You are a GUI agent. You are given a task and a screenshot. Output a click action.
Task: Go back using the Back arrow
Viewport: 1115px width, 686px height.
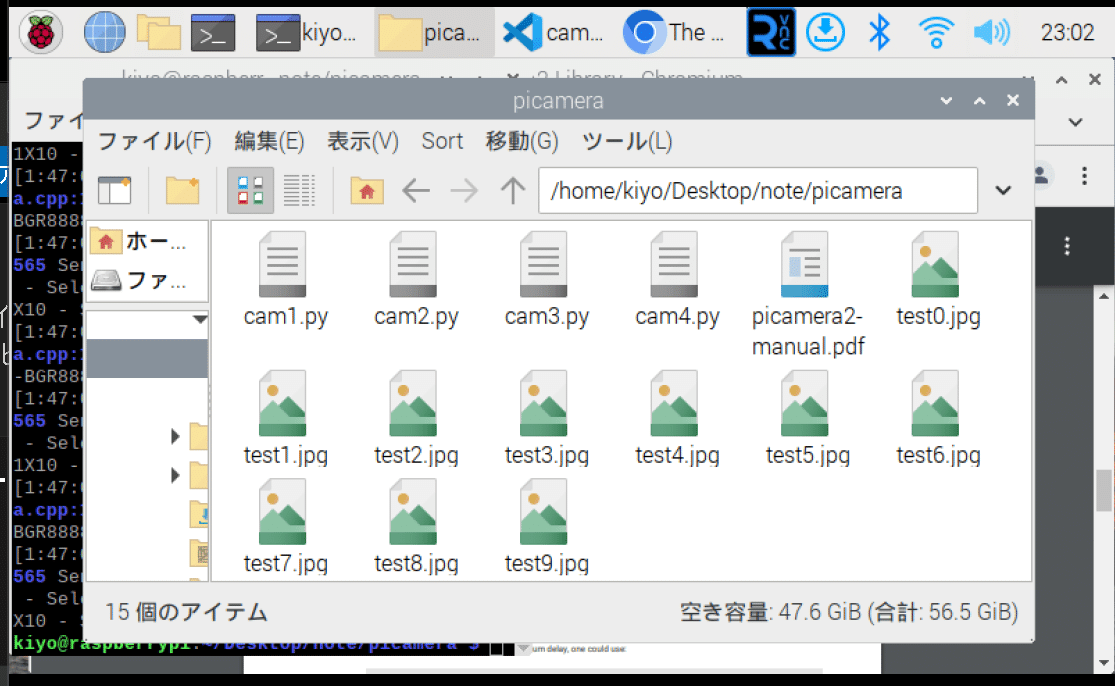pos(415,190)
